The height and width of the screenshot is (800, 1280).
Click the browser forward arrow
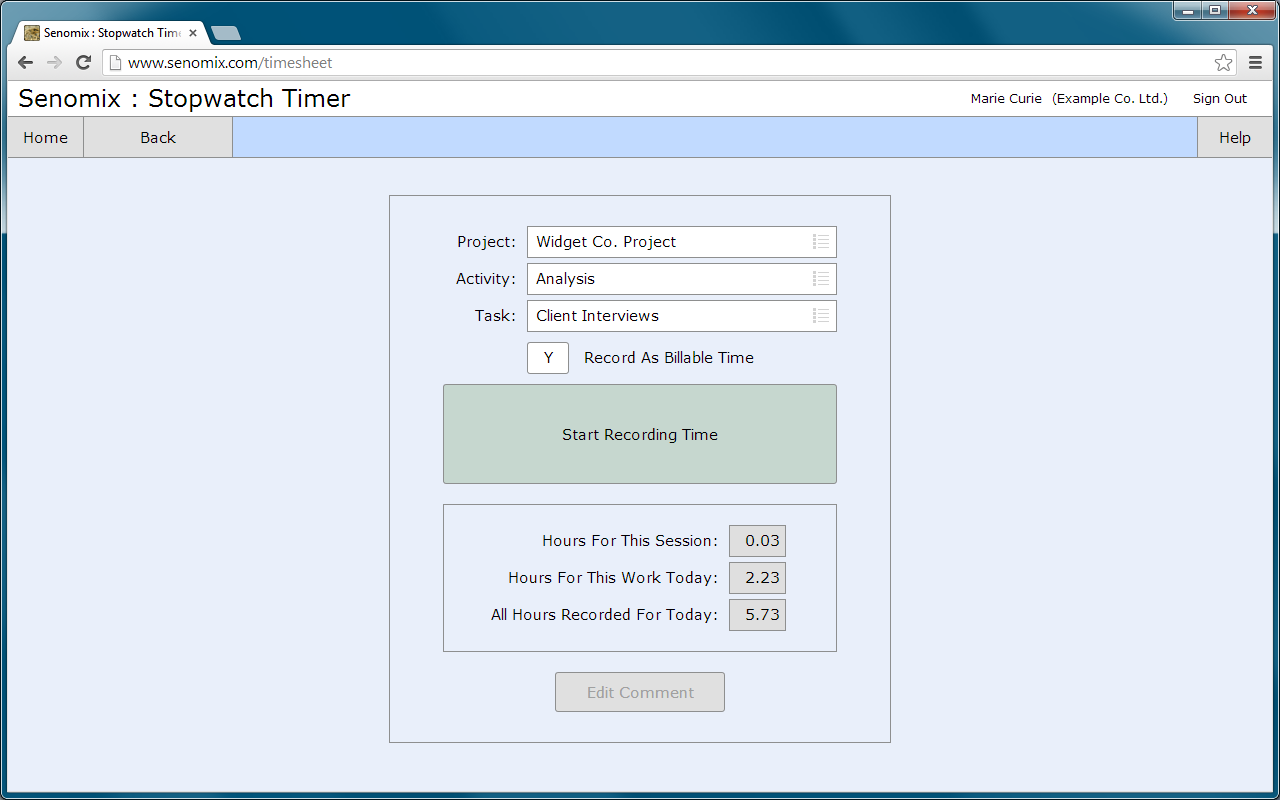[54, 62]
